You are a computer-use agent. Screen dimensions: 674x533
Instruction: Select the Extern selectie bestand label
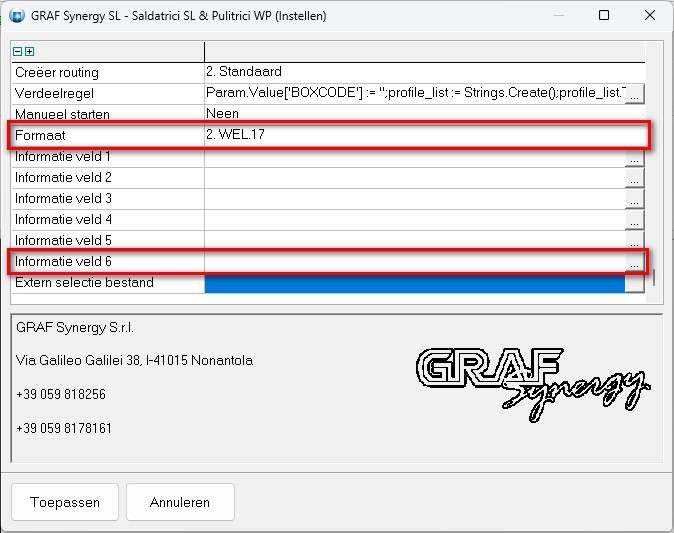[x=84, y=282]
